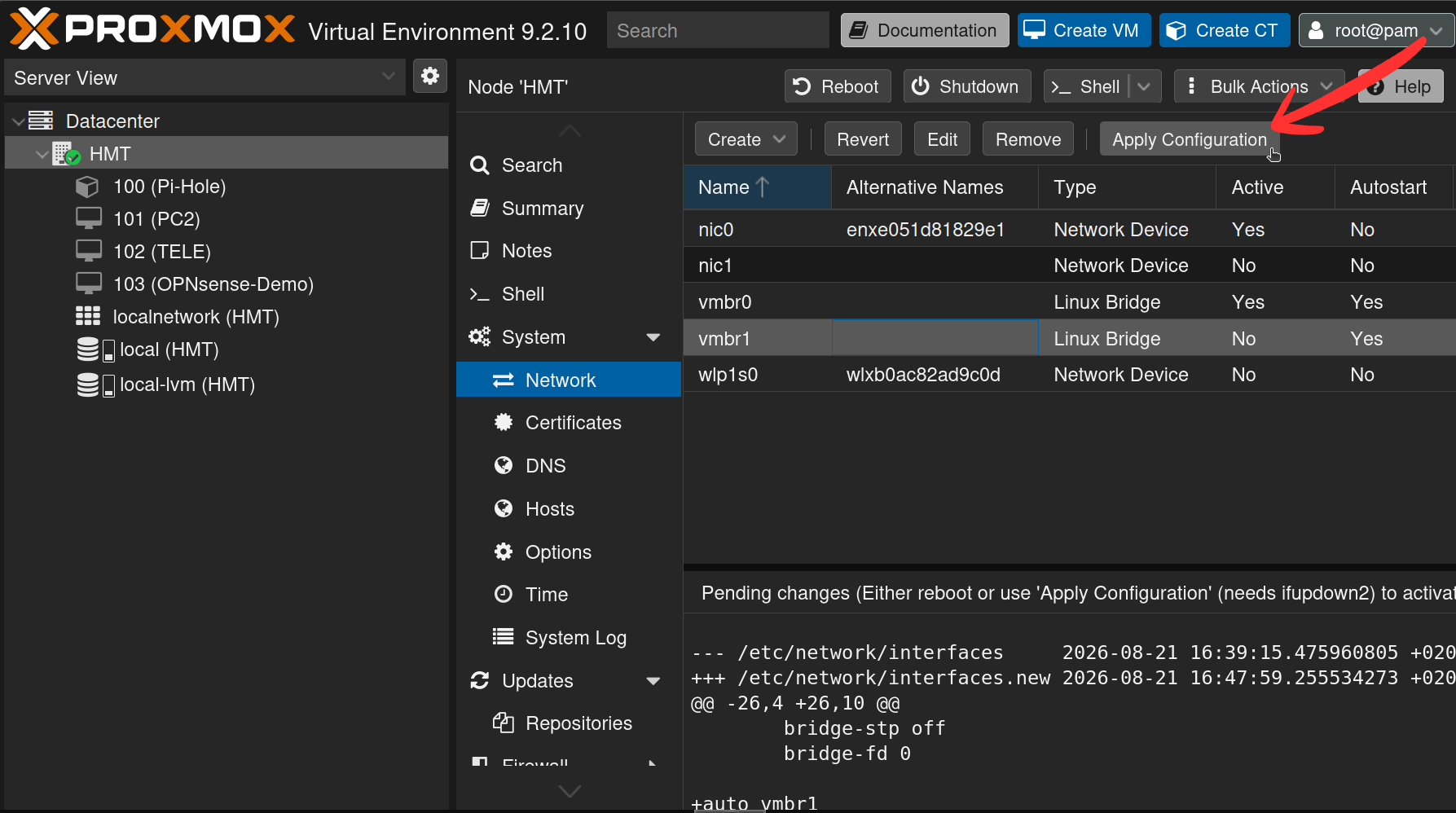The width and height of the screenshot is (1456, 813).
Task: Click the Autostart column header
Action: point(1393,187)
